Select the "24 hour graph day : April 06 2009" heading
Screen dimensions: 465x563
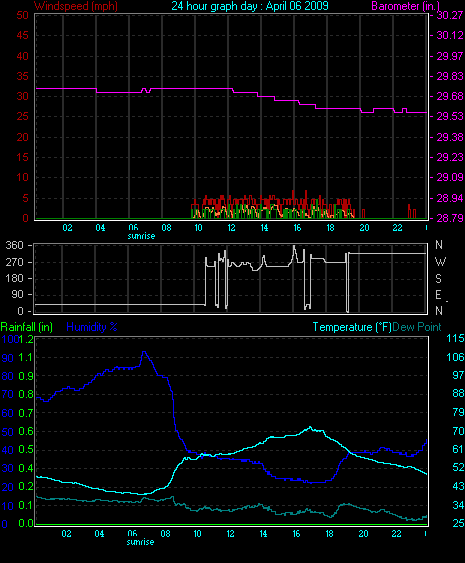tap(250, 6)
